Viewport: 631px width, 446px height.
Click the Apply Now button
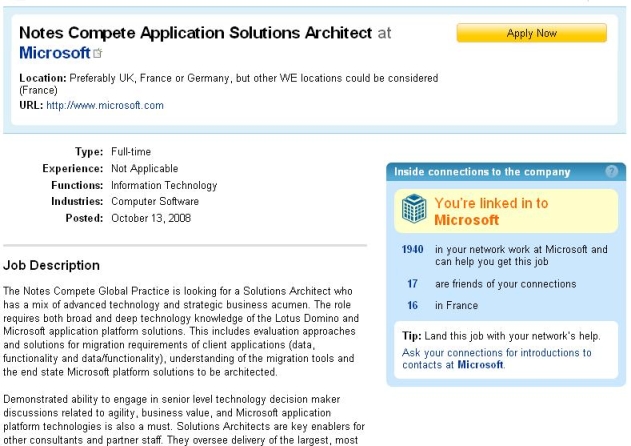pyautogui.click(x=531, y=33)
